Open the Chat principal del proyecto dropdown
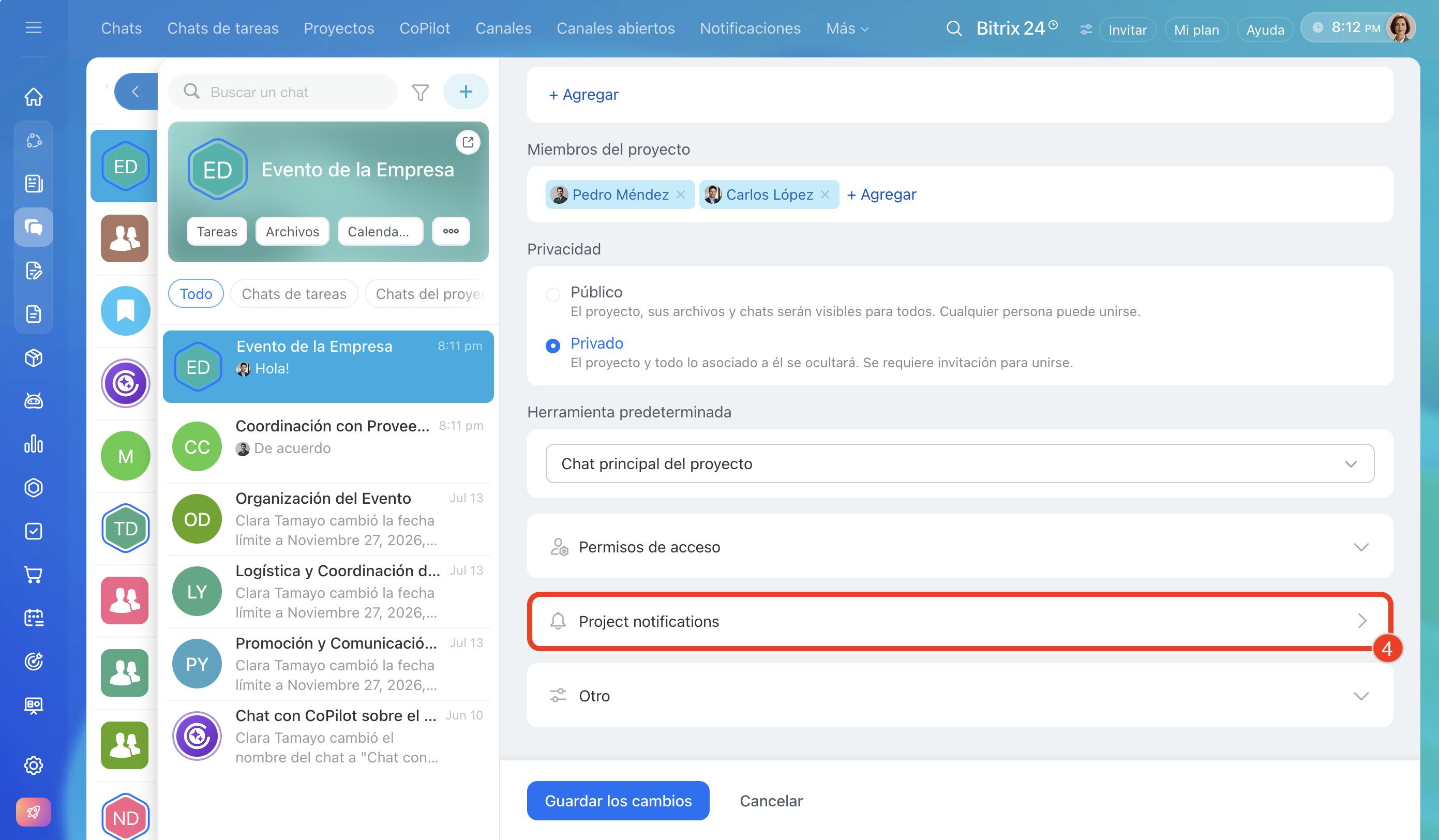 [960, 463]
